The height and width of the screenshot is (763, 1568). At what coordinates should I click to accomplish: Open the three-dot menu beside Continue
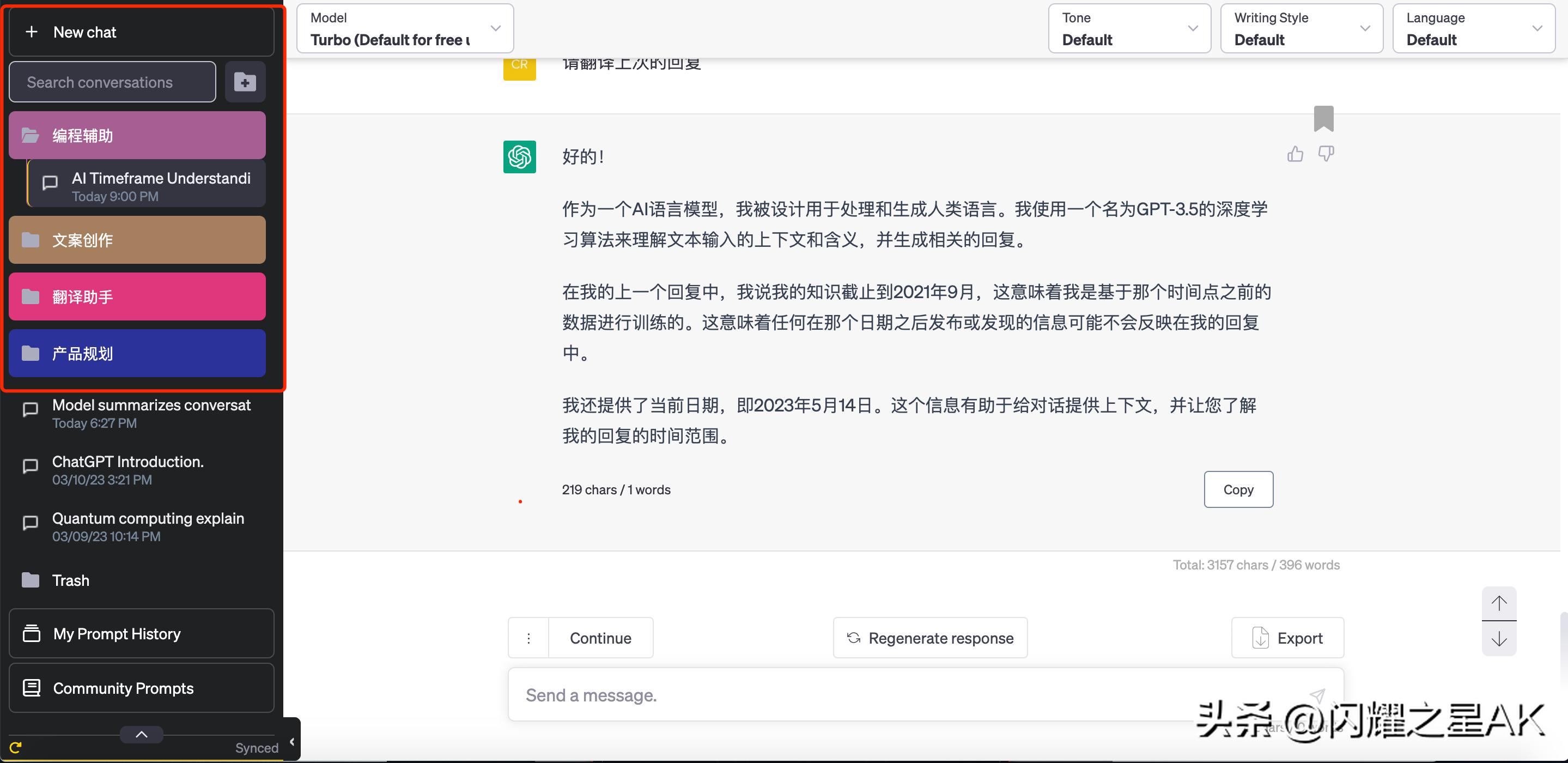pos(528,638)
